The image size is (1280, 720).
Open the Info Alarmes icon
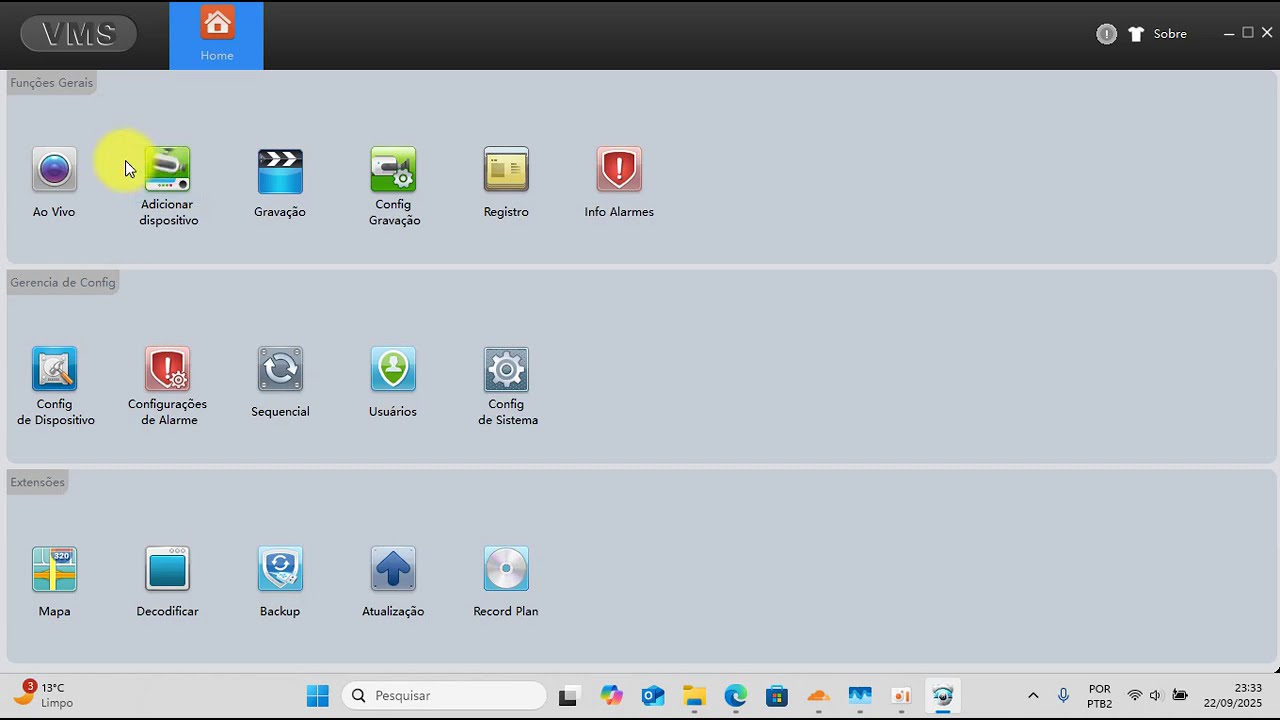[619, 170]
